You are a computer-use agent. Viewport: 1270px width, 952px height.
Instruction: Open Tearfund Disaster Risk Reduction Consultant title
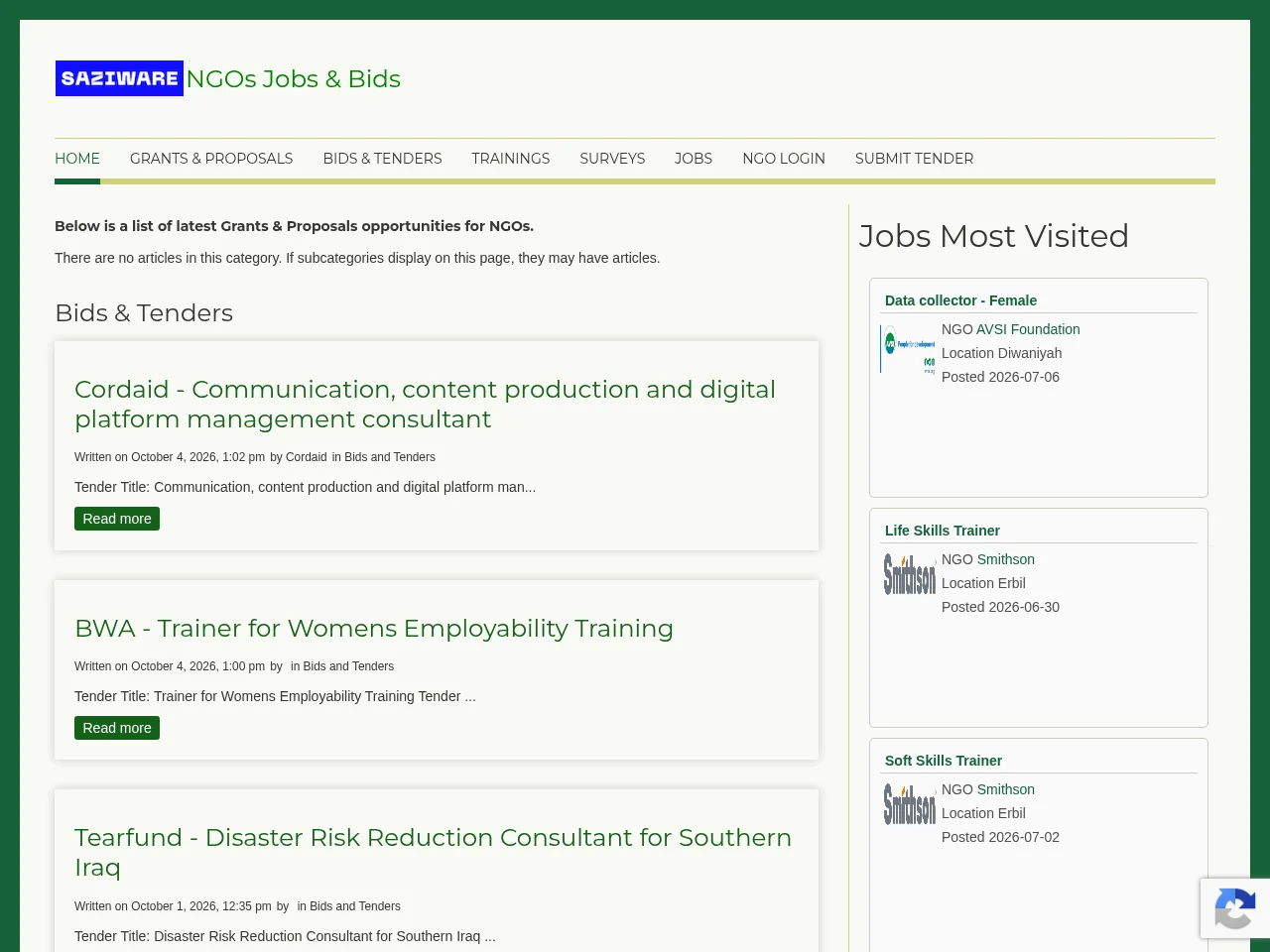coord(433,852)
